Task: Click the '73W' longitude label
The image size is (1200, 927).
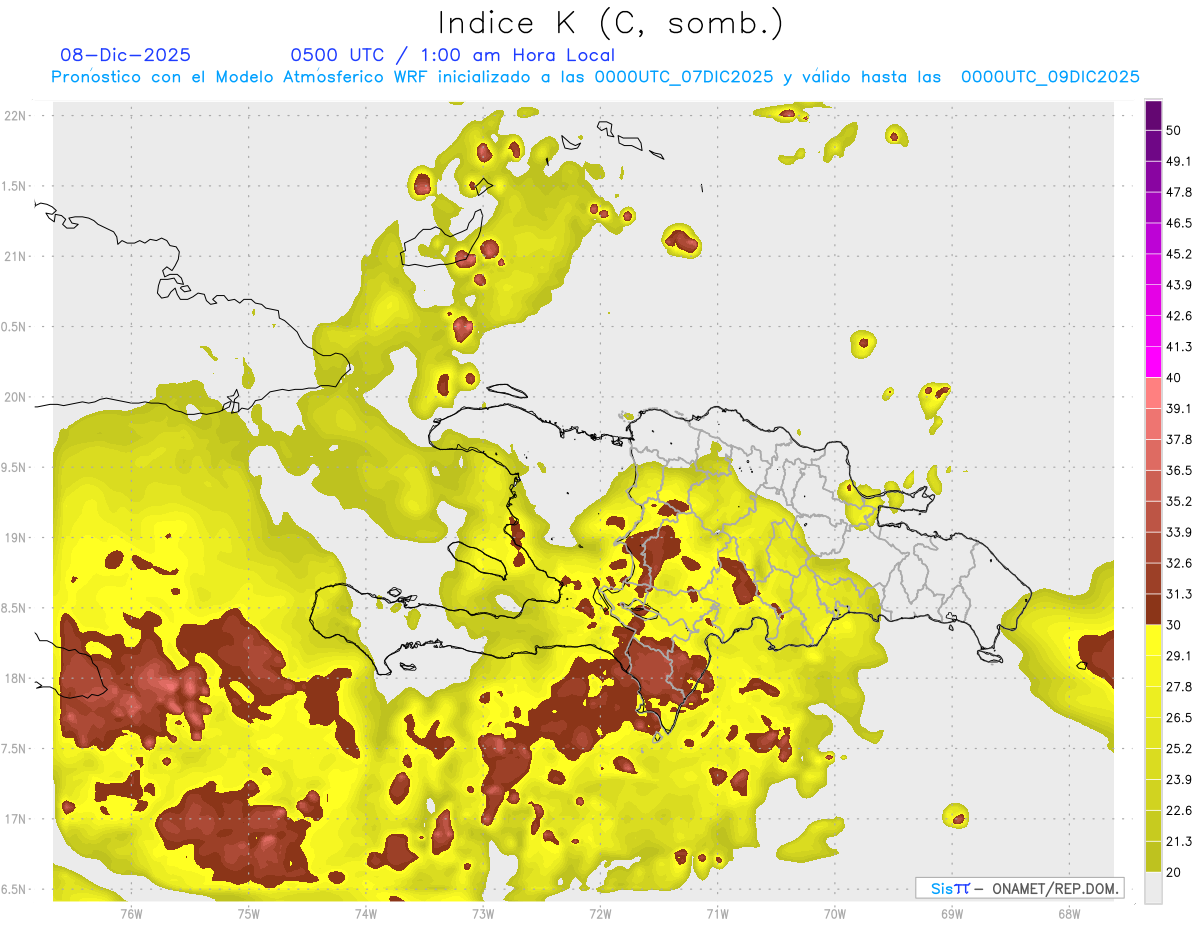Action: pos(483,913)
